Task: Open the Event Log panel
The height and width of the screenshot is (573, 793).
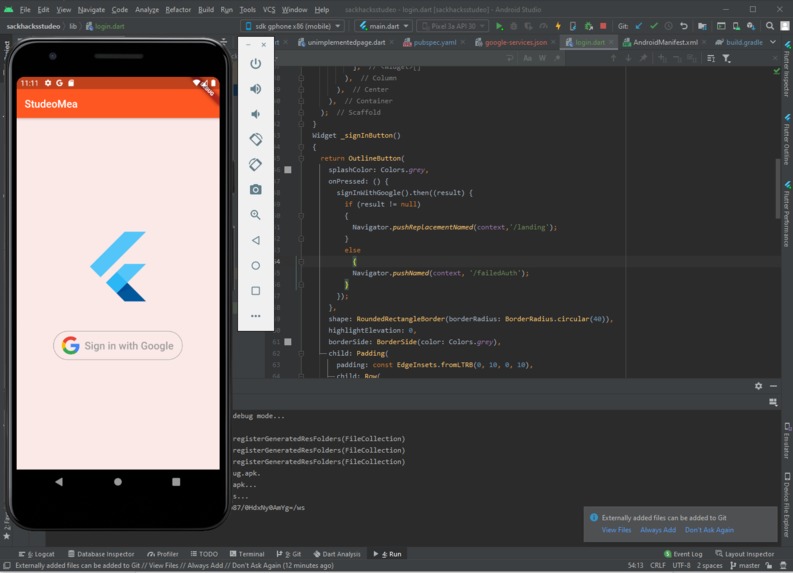Action: [683, 554]
